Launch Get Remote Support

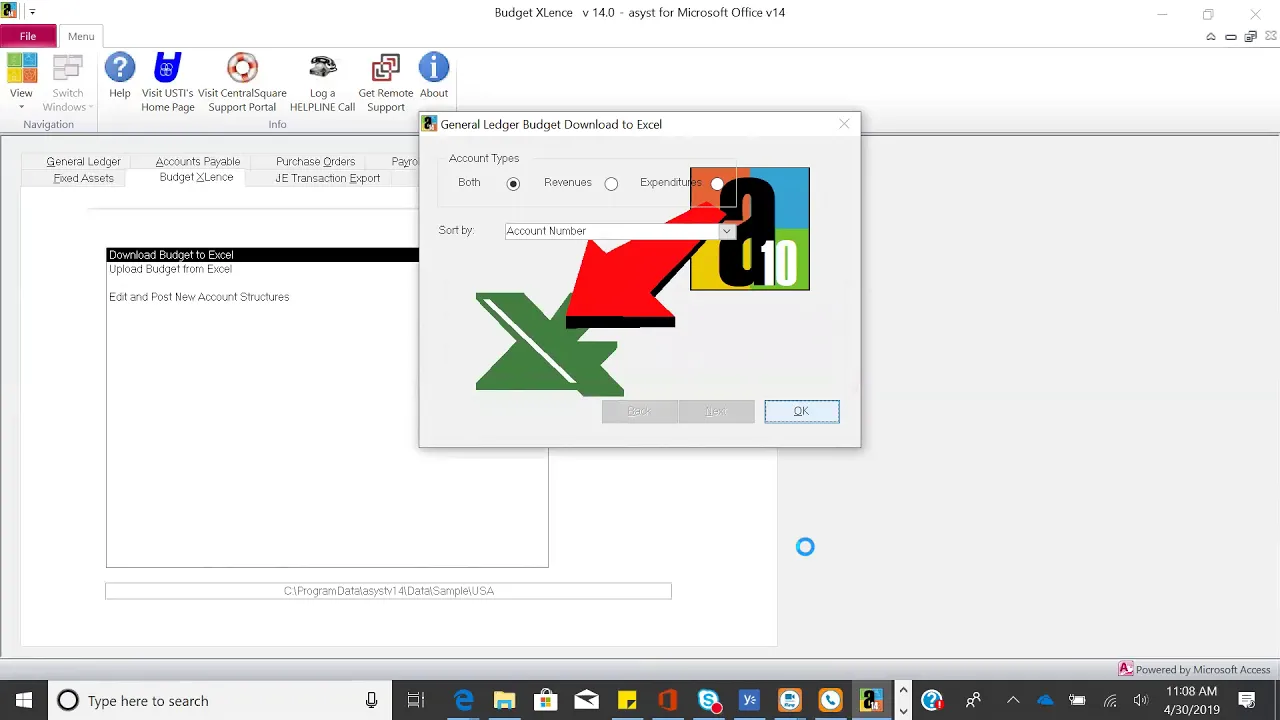click(x=385, y=81)
